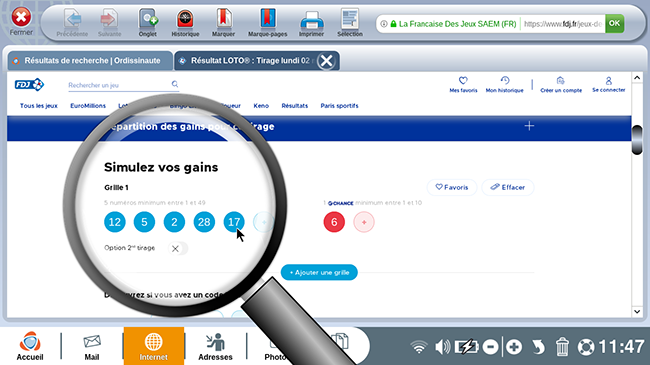This screenshot has height=365, width=650.
Task: Click the search magnifier icon
Action: [175, 84]
